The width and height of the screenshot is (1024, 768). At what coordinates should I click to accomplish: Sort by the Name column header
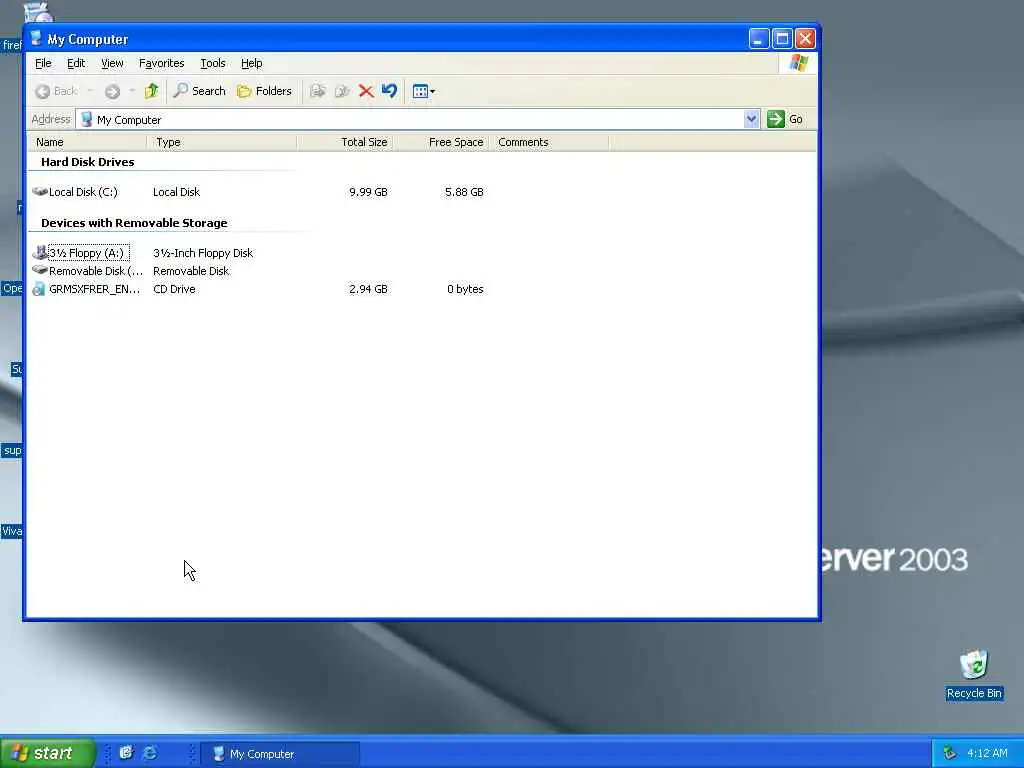pos(87,142)
